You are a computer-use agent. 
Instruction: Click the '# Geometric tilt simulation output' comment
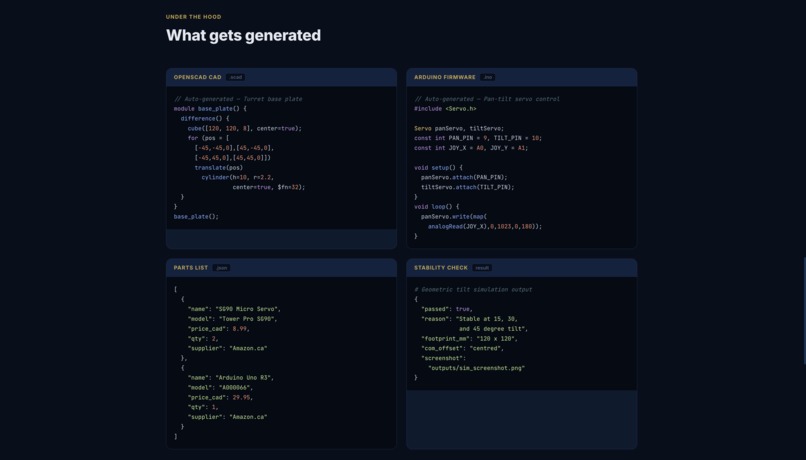[473, 289]
